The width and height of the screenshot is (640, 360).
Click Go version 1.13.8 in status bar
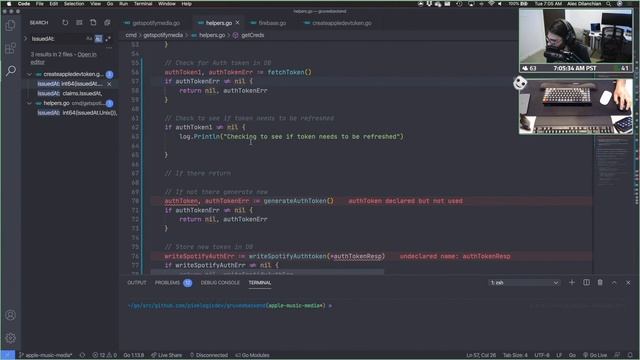coord(133,355)
